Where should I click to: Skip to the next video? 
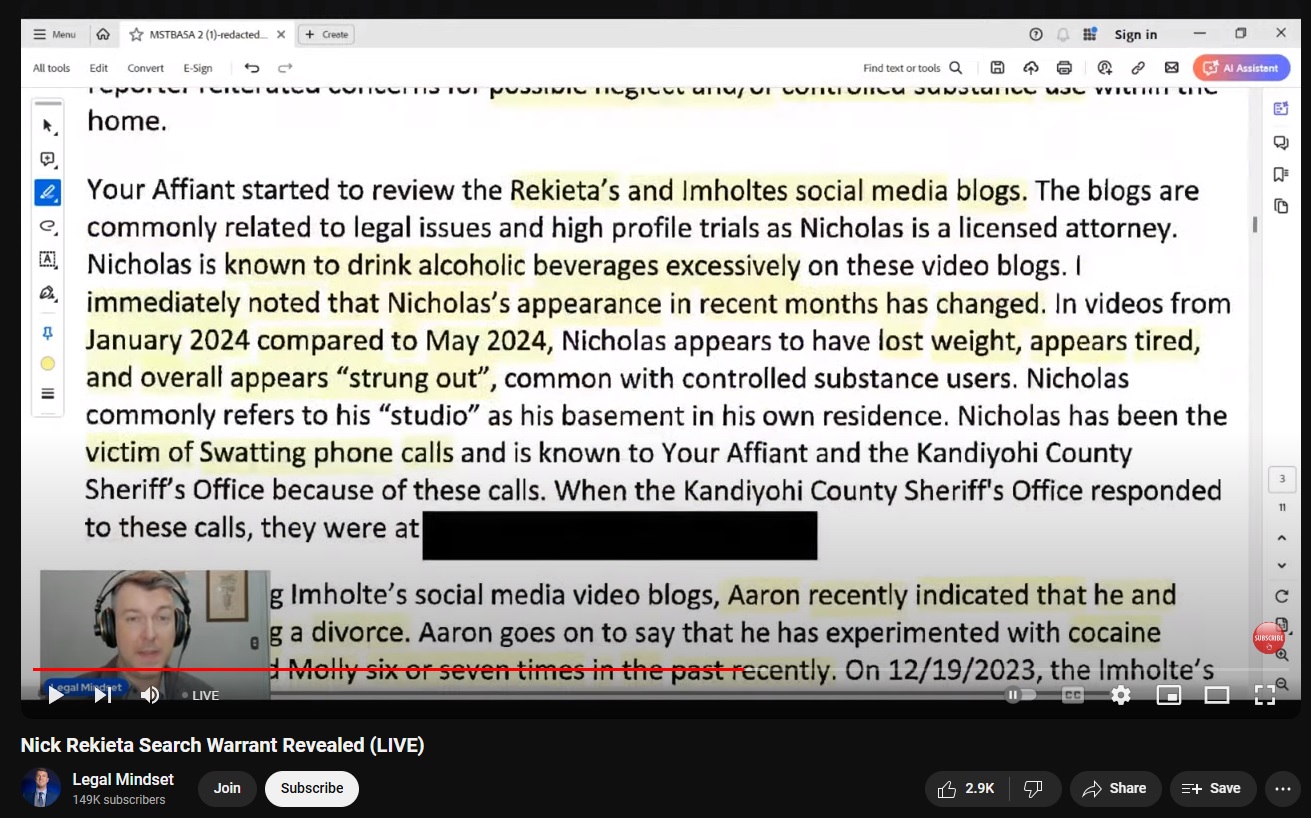tap(103, 695)
